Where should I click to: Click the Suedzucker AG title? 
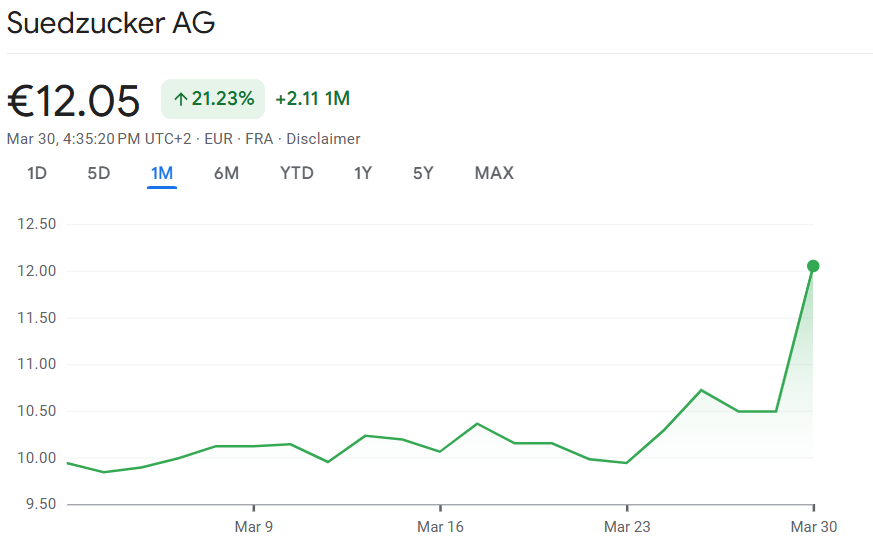point(111,24)
